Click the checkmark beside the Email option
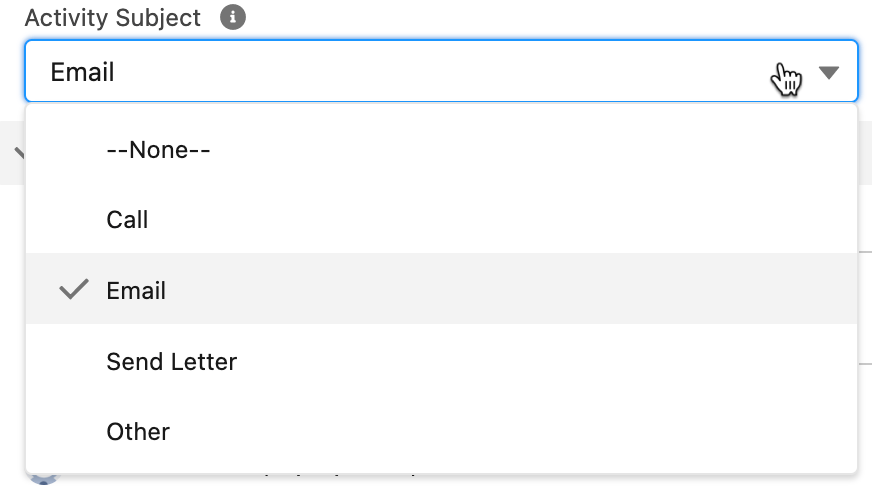Image resolution: width=872 pixels, height=492 pixels. click(x=74, y=290)
